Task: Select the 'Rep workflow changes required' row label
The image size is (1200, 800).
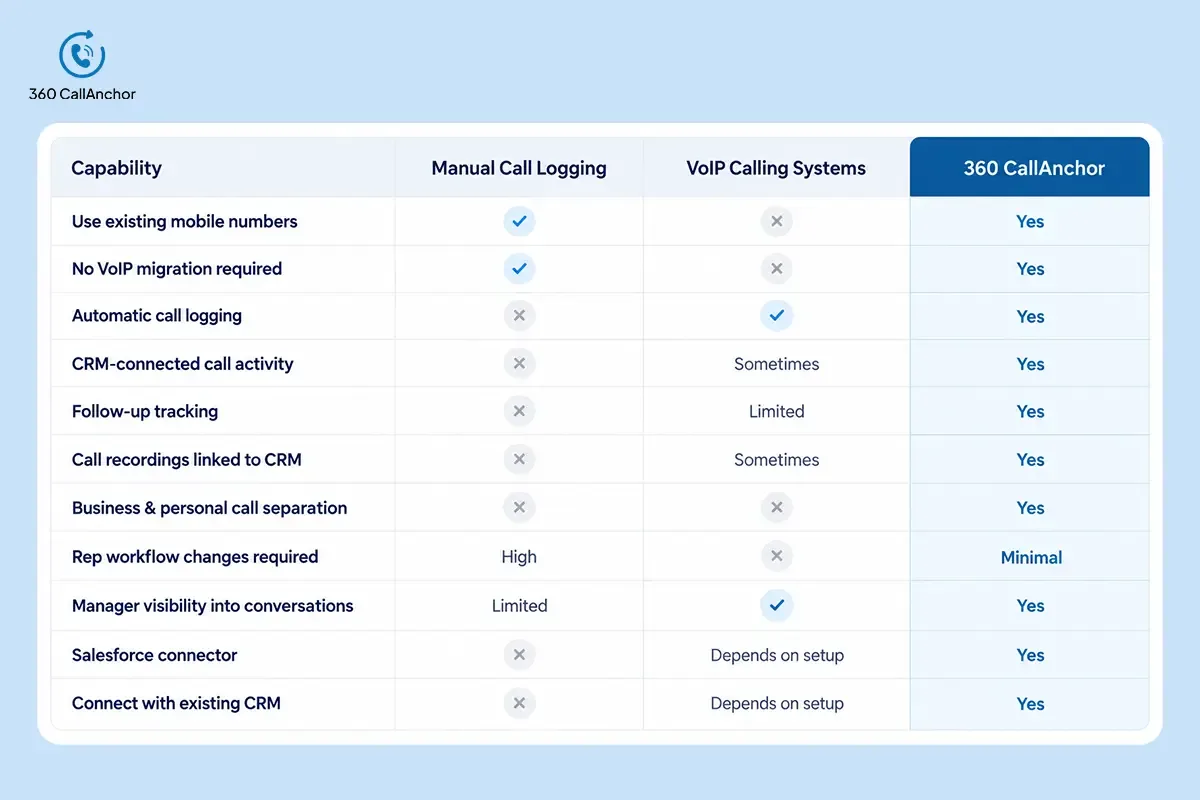Action: [x=195, y=557]
